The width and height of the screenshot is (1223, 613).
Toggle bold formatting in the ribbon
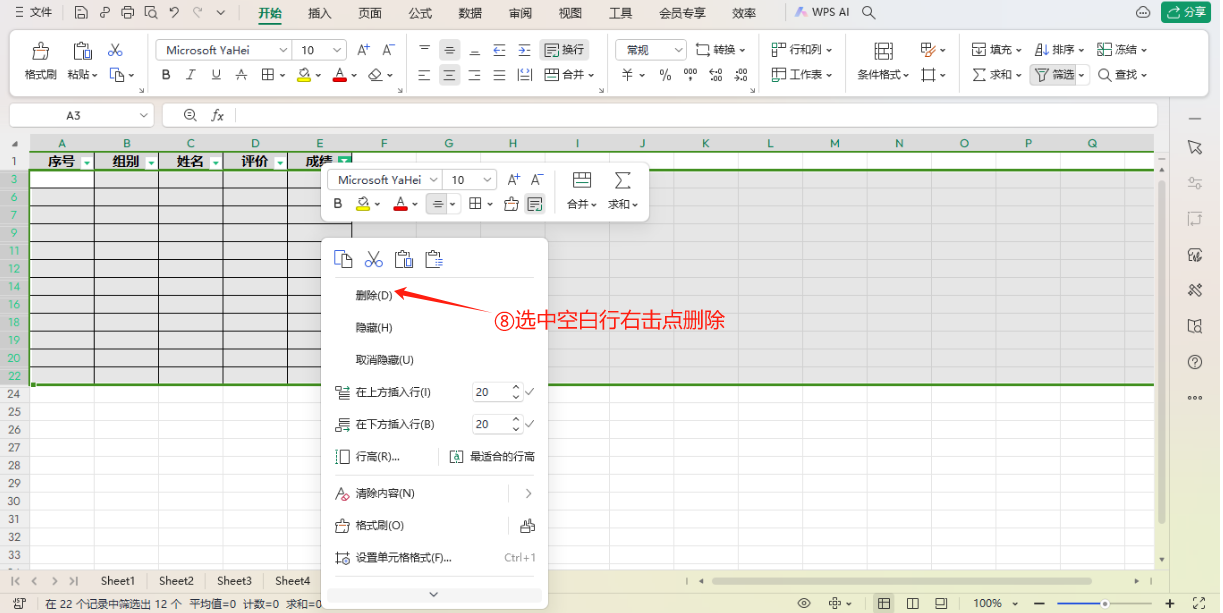coord(166,75)
